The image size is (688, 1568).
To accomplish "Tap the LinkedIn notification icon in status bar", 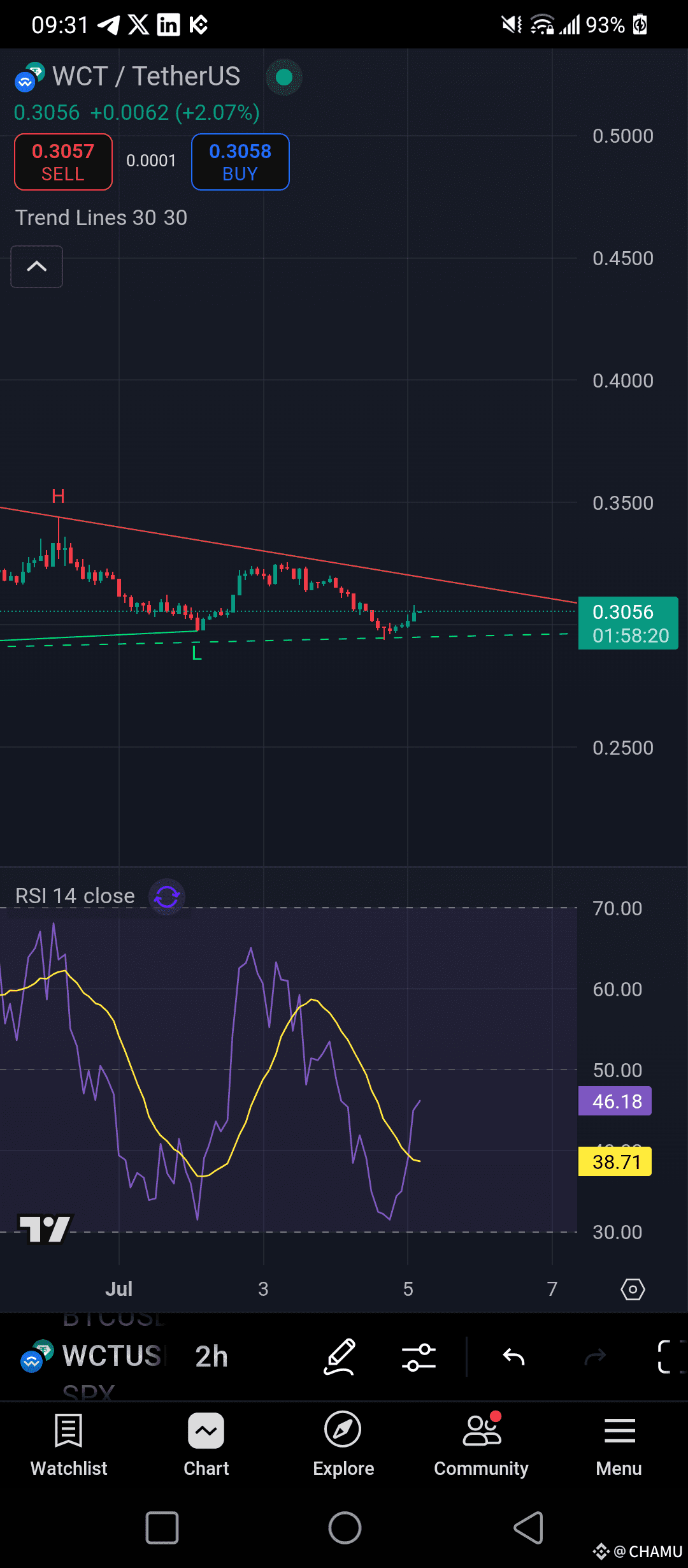I will [168, 25].
